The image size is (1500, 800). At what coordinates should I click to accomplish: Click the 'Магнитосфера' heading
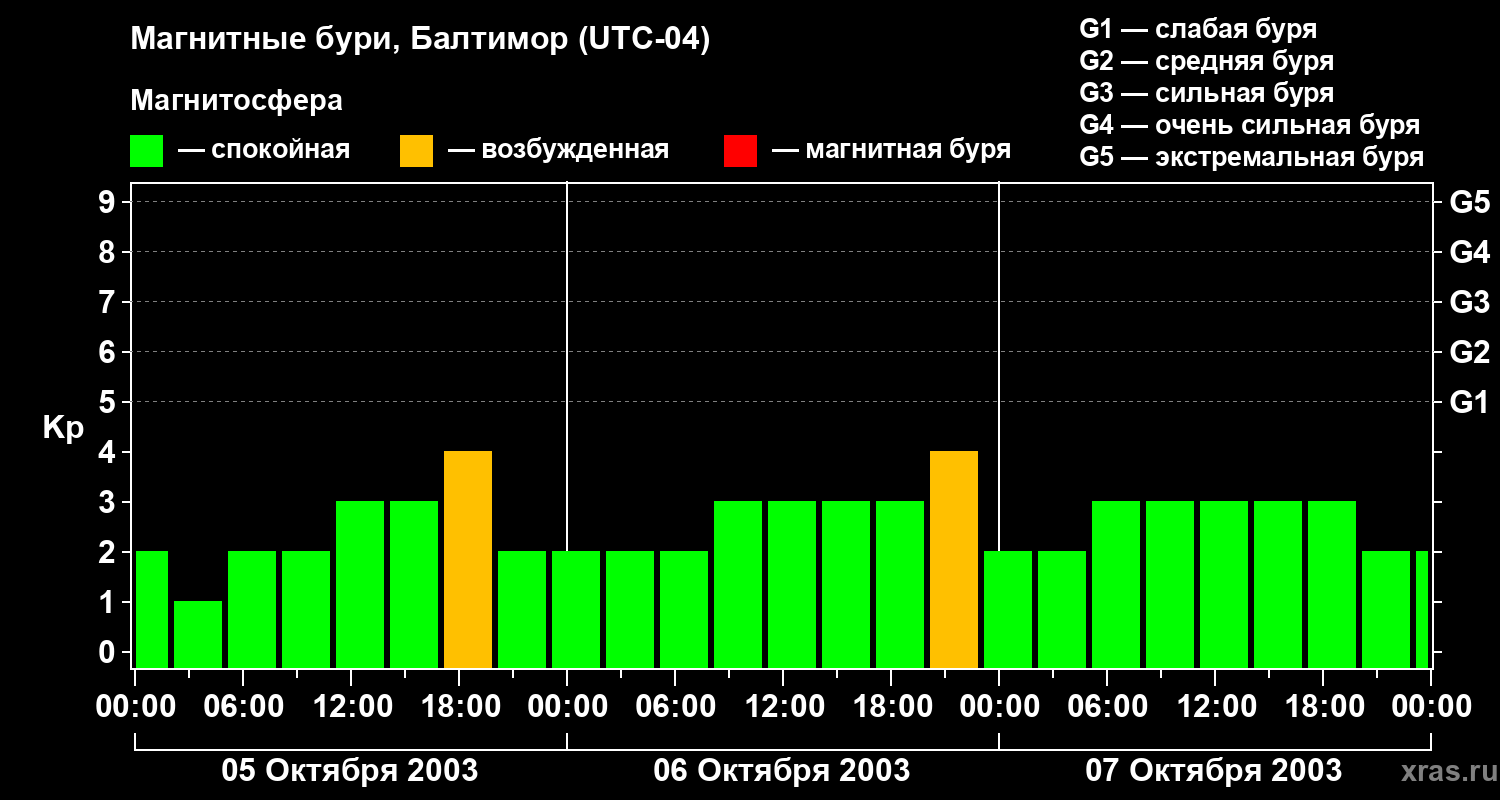(x=236, y=101)
